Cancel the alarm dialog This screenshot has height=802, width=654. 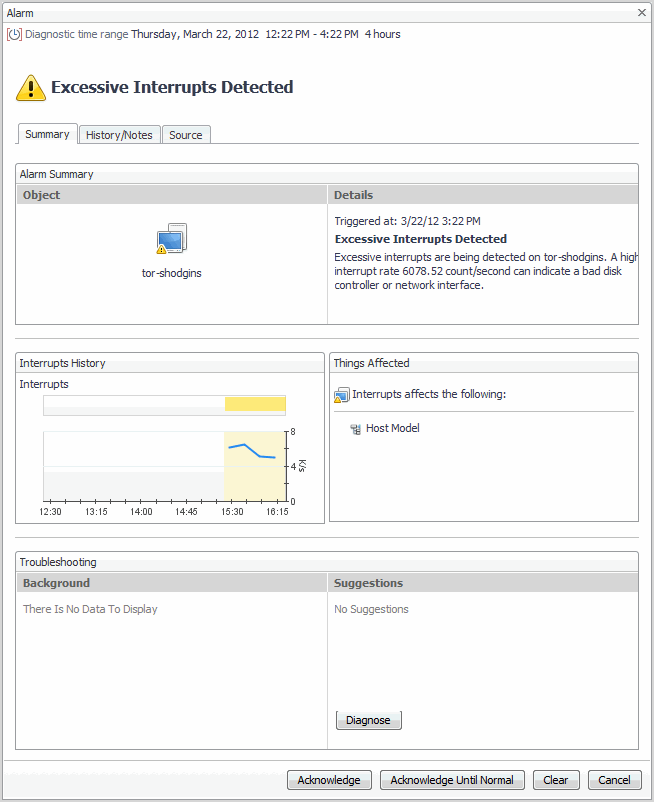point(614,780)
